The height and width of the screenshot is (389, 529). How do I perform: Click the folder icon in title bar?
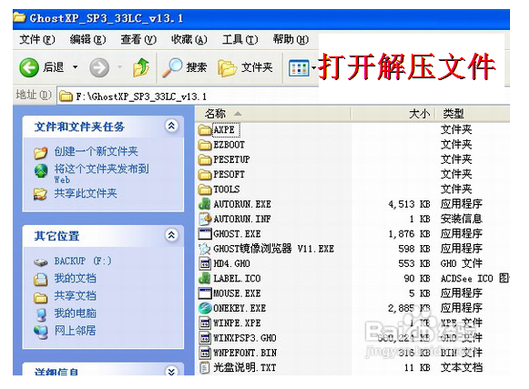point(20,17)
